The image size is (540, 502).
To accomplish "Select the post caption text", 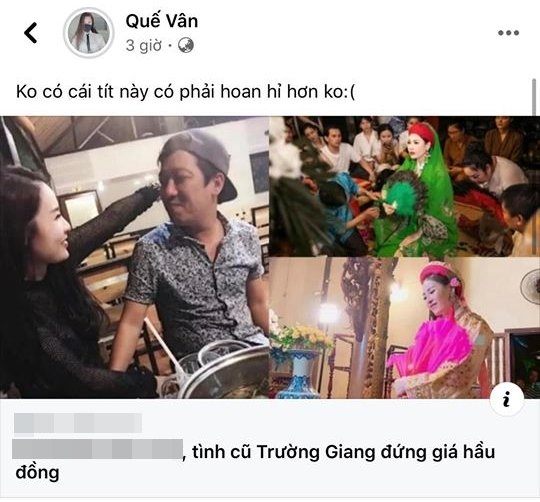I will pos(185,92).
